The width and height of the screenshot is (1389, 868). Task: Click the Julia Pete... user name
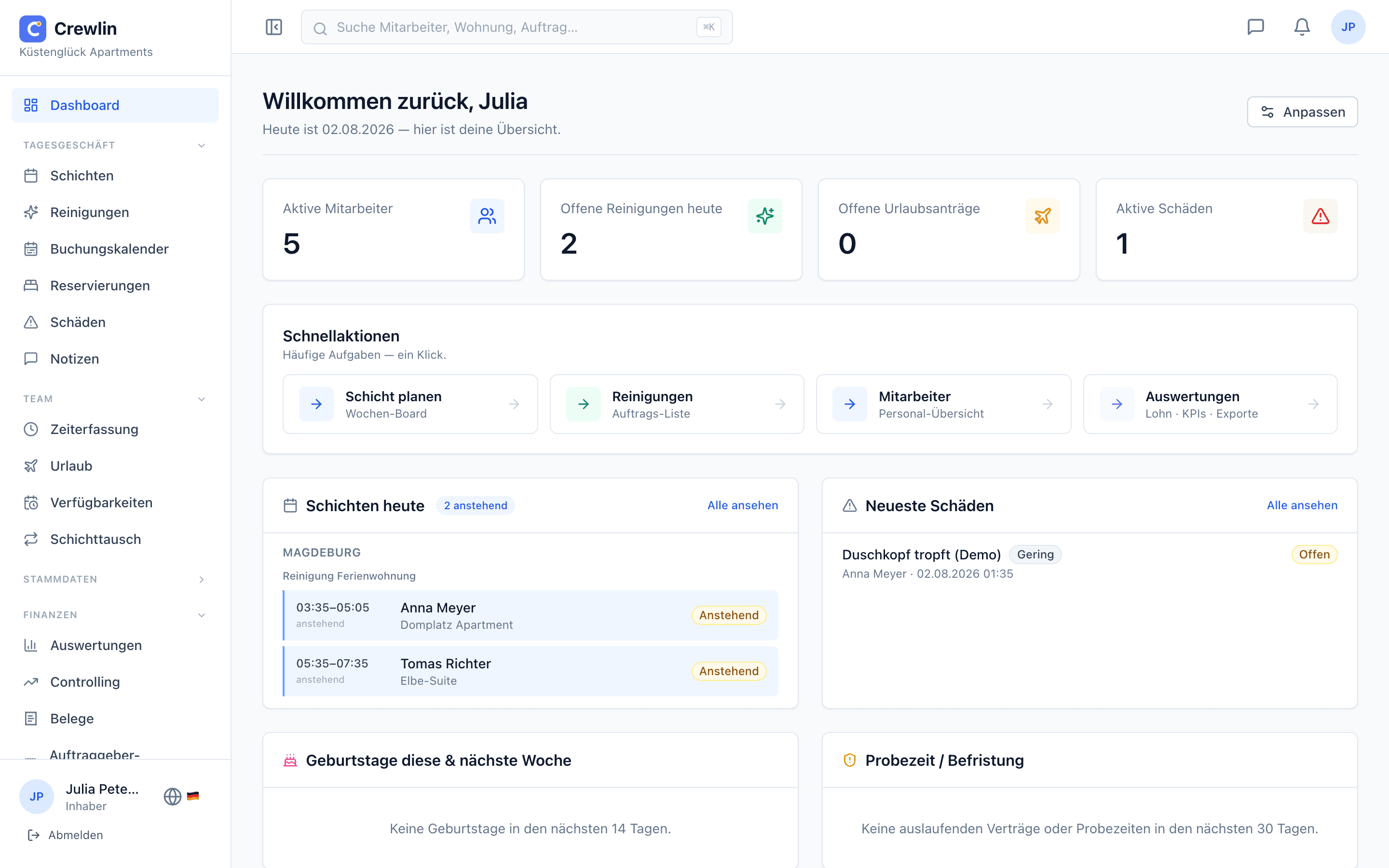tap(102, 789)
